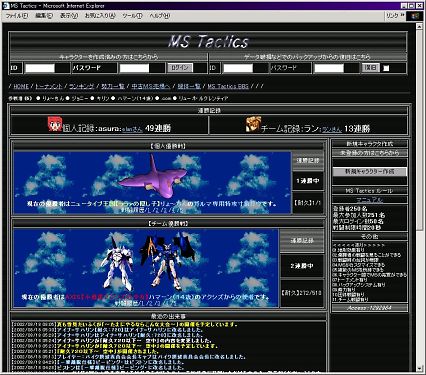Toggle the checkbox beside the restore button
Viewport: 426px width, 375px height.
pyautogui.click(x=386, y=68)
